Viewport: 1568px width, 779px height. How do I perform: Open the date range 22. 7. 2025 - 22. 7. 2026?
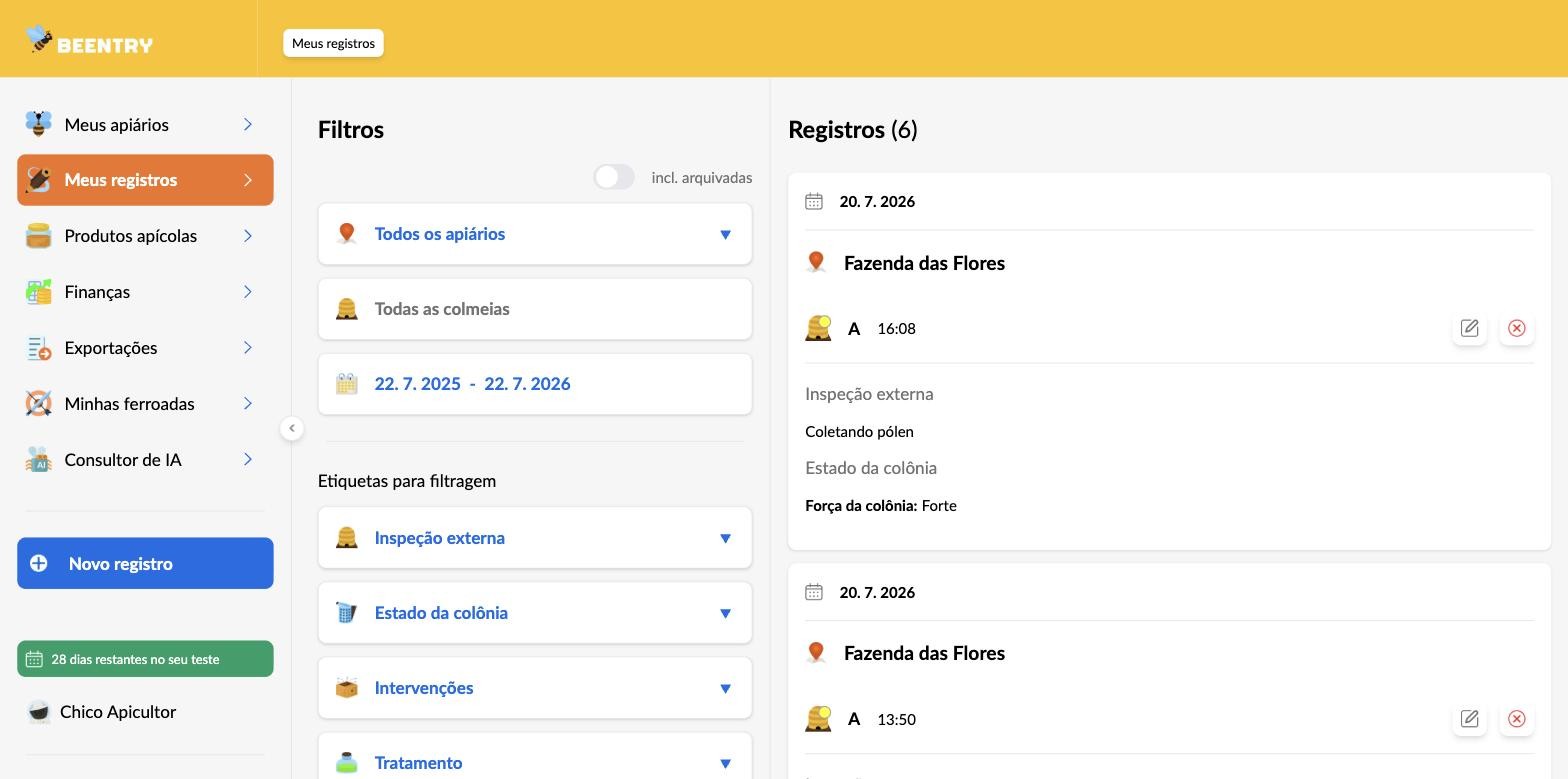pos(535,384)
